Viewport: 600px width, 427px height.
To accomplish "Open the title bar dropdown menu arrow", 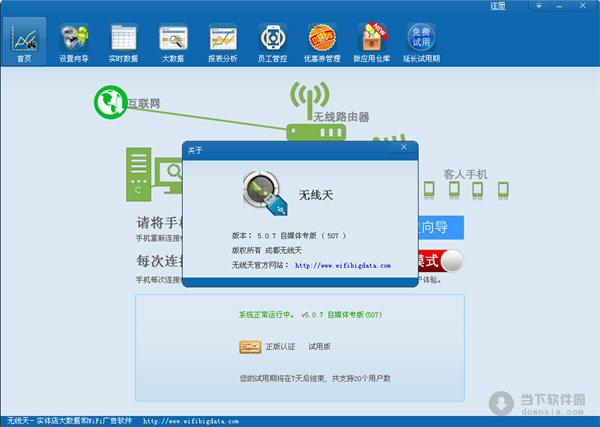I will [539, 6].
